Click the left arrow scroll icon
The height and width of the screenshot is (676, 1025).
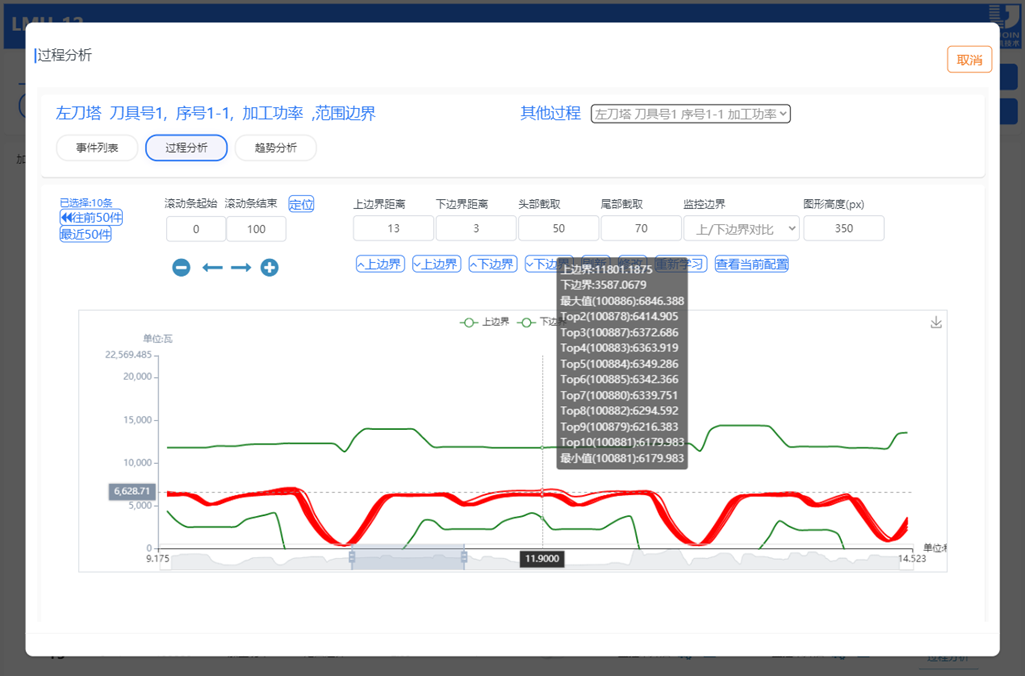tap(212, 267)
